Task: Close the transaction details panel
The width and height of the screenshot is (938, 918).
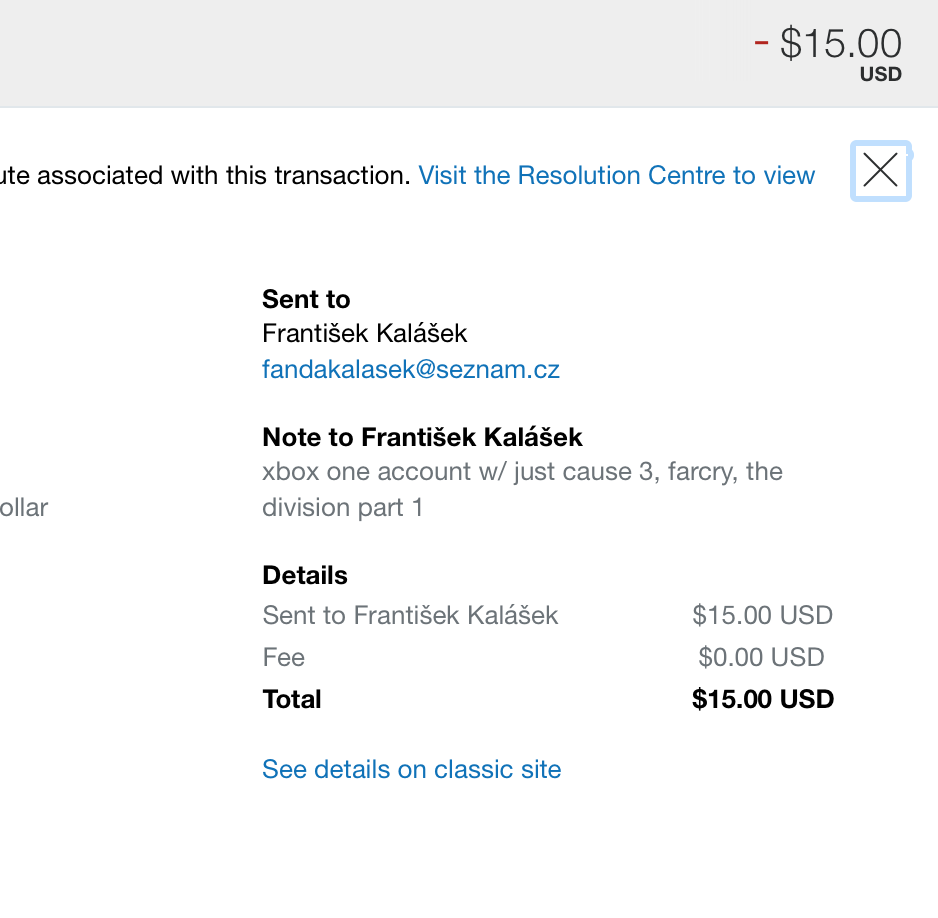Action: 881,171
